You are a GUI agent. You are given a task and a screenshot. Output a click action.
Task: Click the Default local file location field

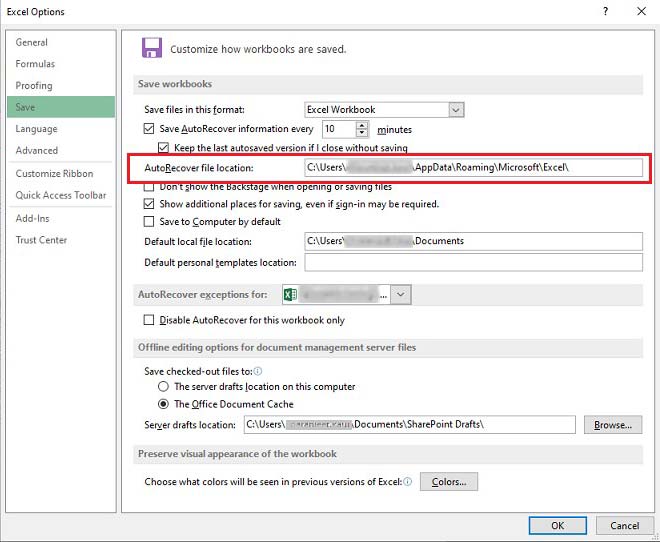coord(474,241)
